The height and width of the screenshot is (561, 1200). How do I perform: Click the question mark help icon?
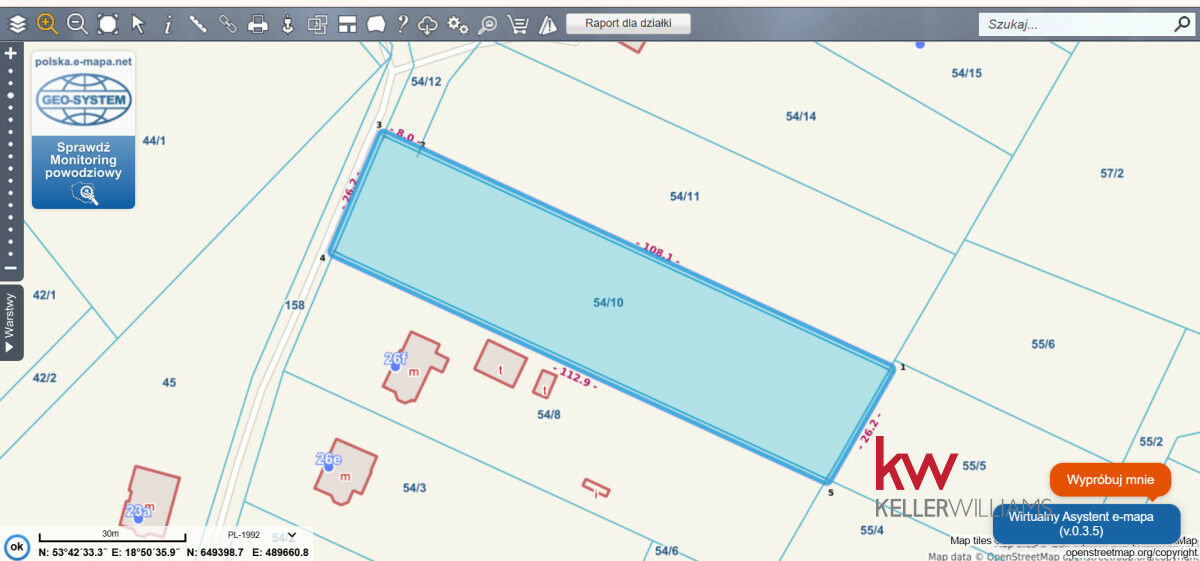click(402, 24)
